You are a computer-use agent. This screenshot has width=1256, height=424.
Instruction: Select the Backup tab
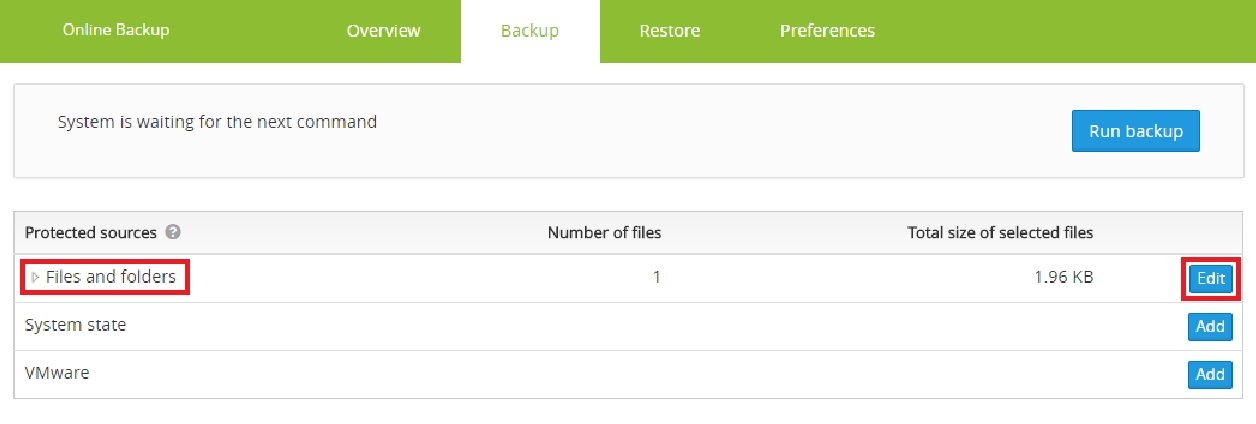click(x=530, y=31)
